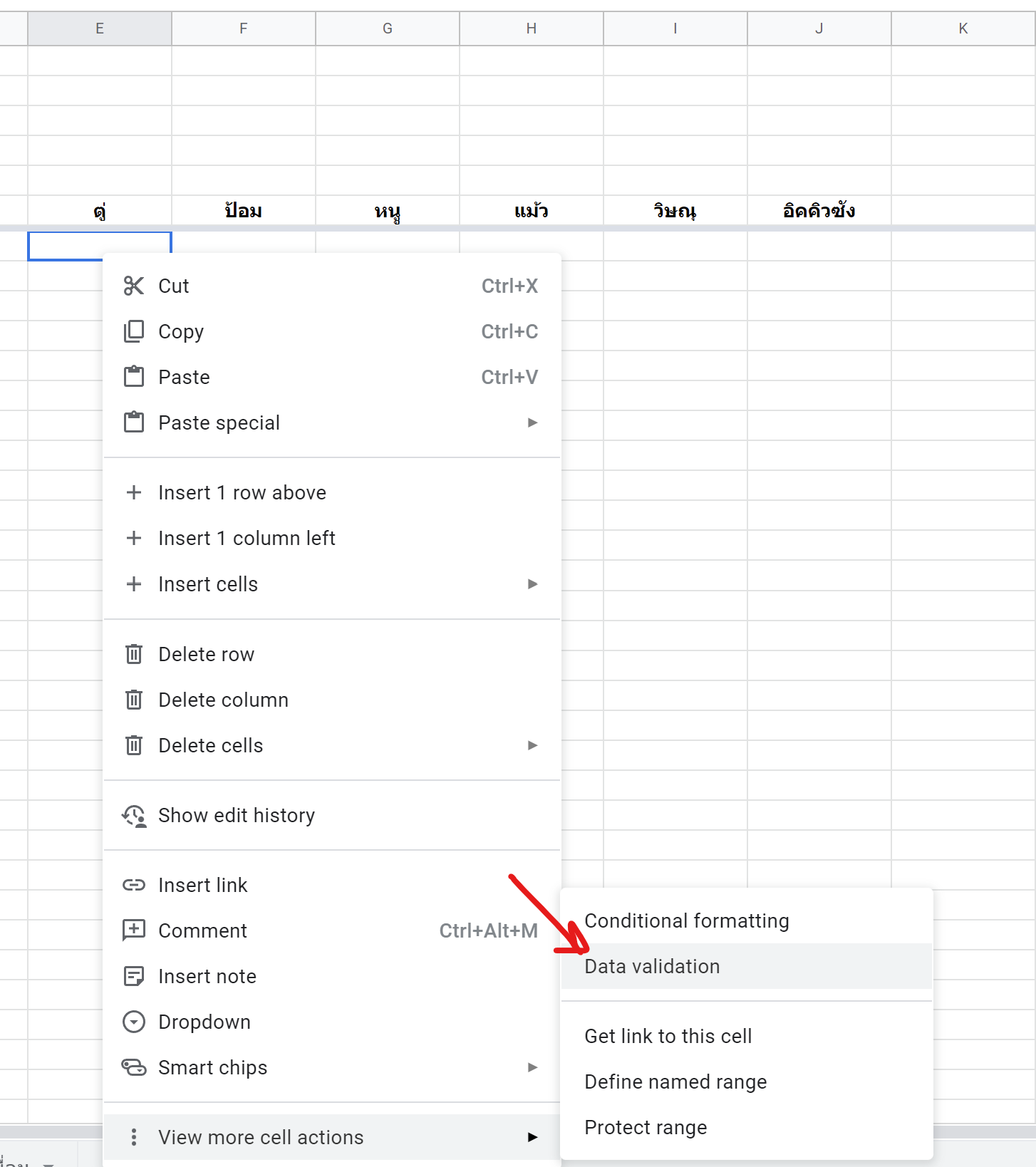The width and height of the screenshot is (1036, 1167).
Task: Select Conditional formatting in submenu
Action: pyautogui.click(x=747, y=920)
